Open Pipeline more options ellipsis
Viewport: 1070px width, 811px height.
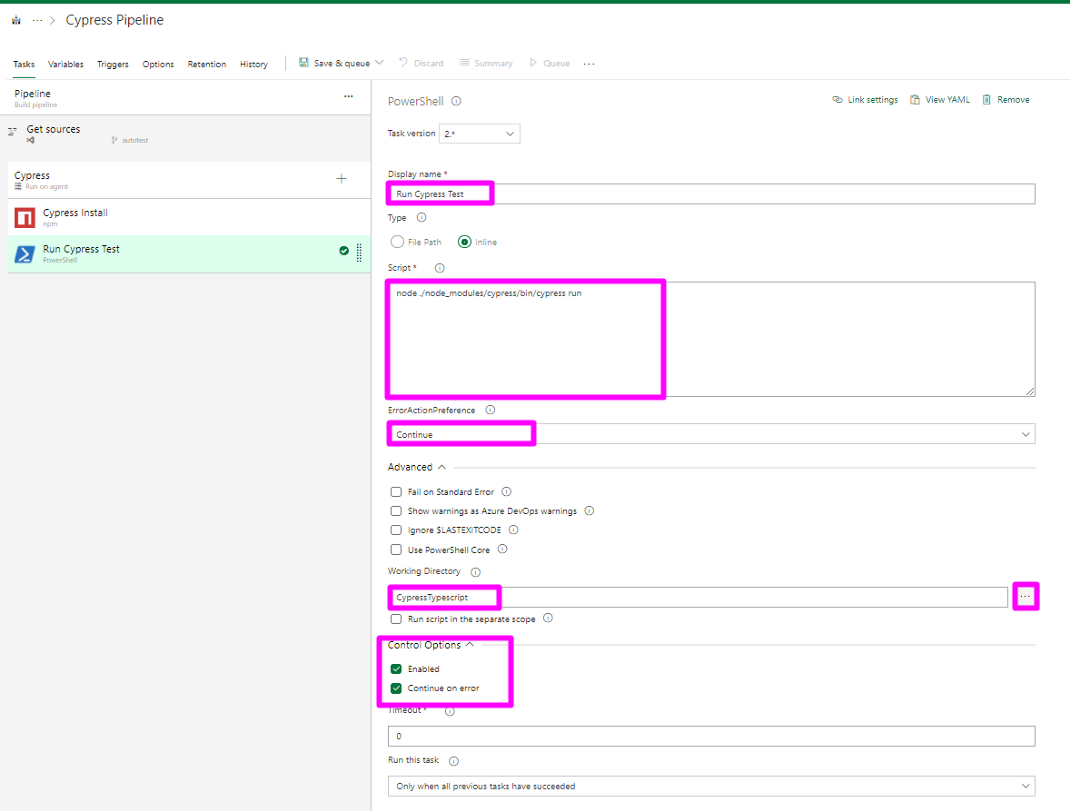pos(349,96)
